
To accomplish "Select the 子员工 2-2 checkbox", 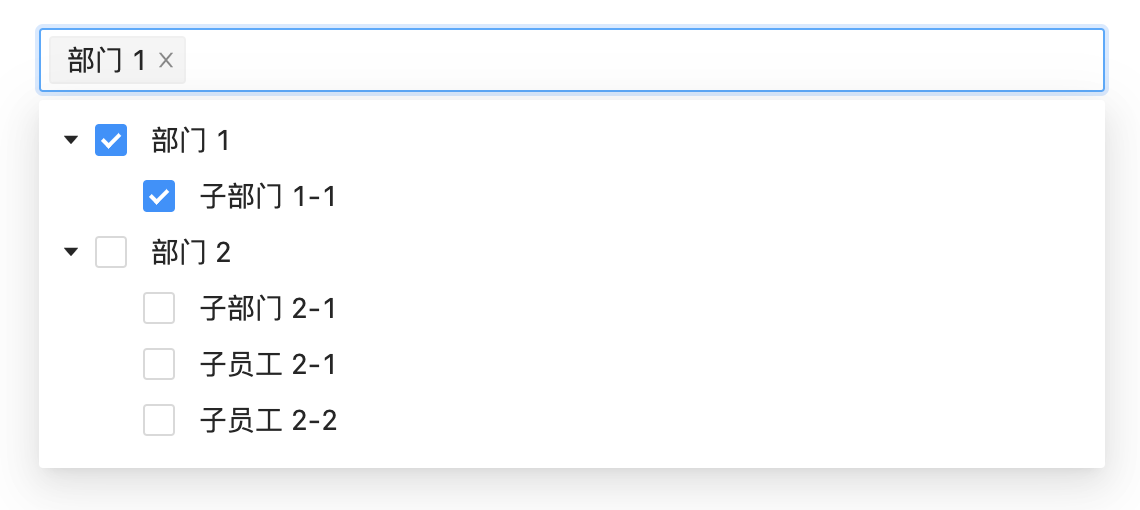I will click(159, 421).
